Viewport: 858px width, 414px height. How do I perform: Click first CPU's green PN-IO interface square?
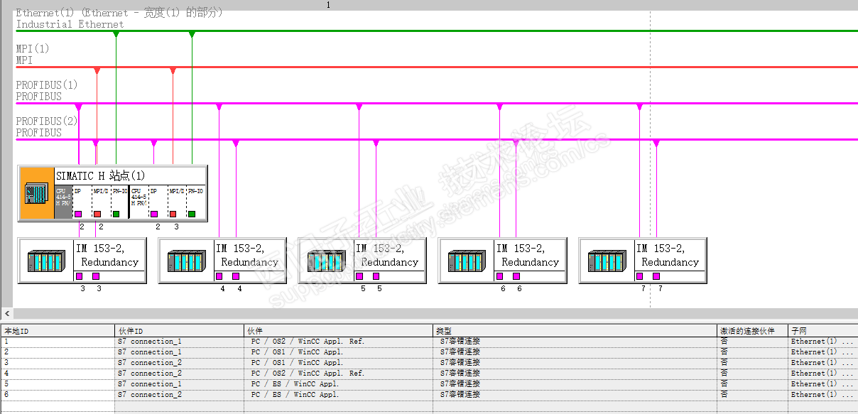pos(116,214)
